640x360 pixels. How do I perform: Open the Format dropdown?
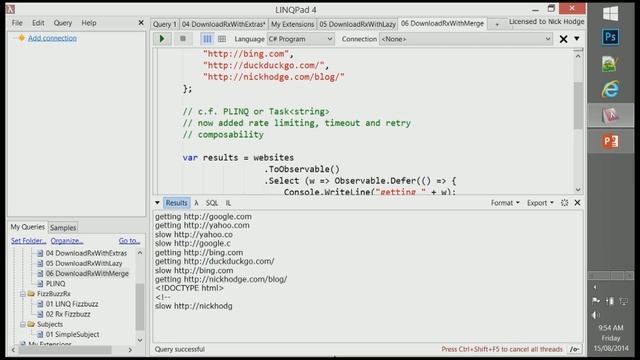[505, 203]
